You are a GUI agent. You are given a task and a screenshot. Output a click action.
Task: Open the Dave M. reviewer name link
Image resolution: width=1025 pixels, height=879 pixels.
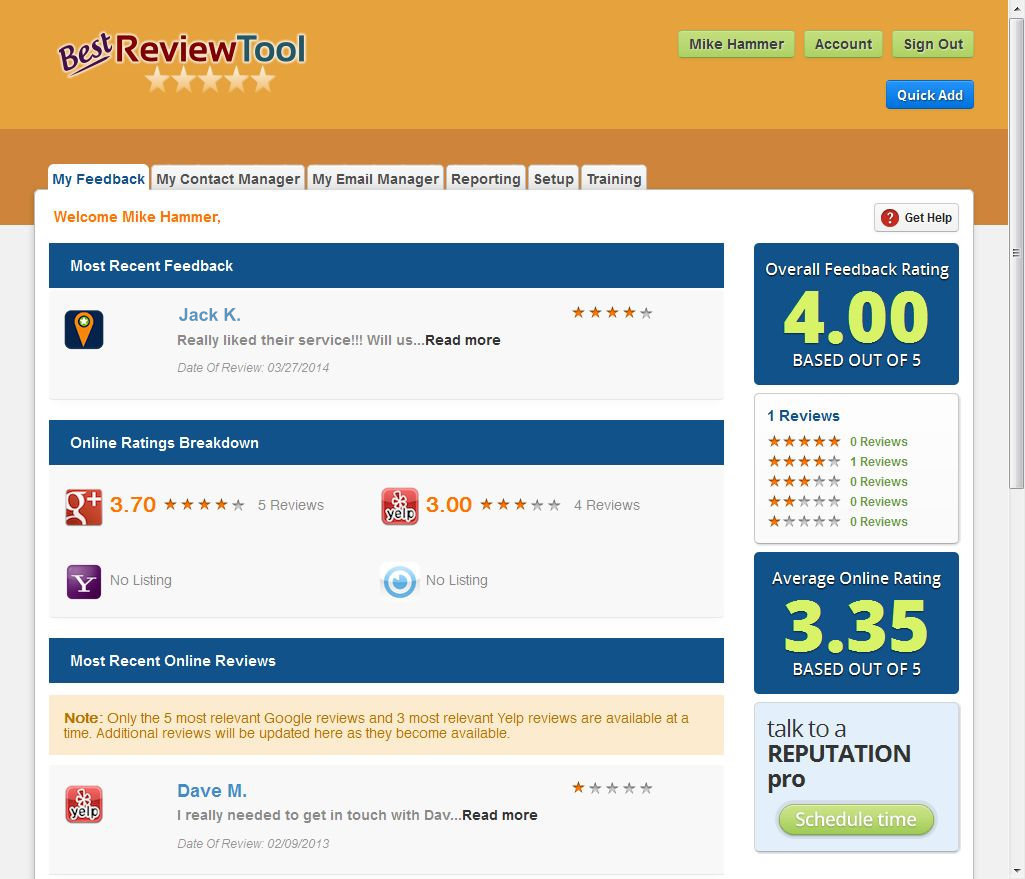[x=212, y=791]
